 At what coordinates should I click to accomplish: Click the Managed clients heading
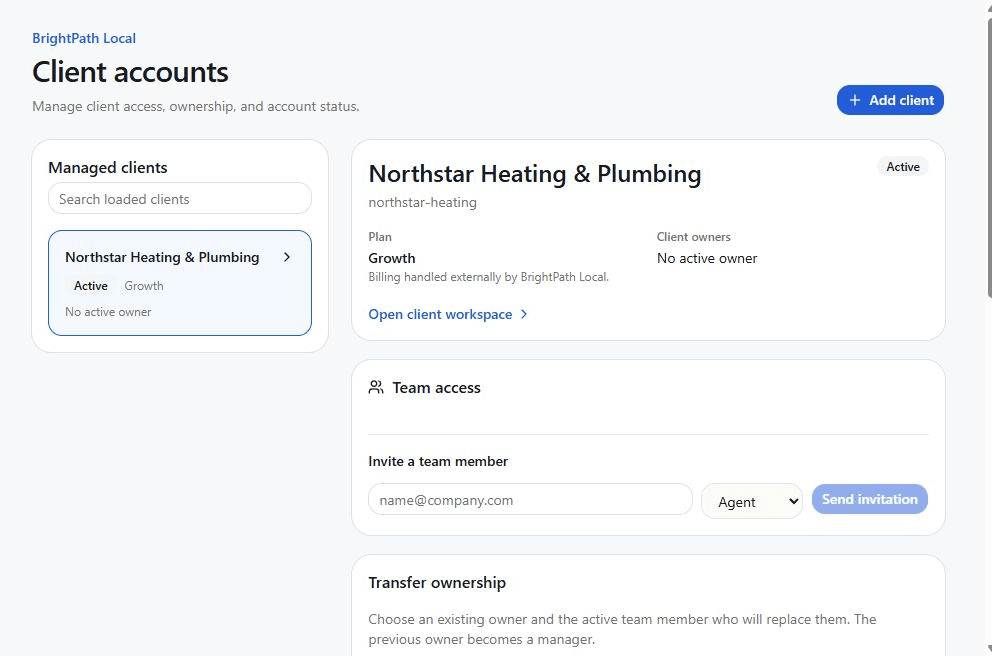108,168
